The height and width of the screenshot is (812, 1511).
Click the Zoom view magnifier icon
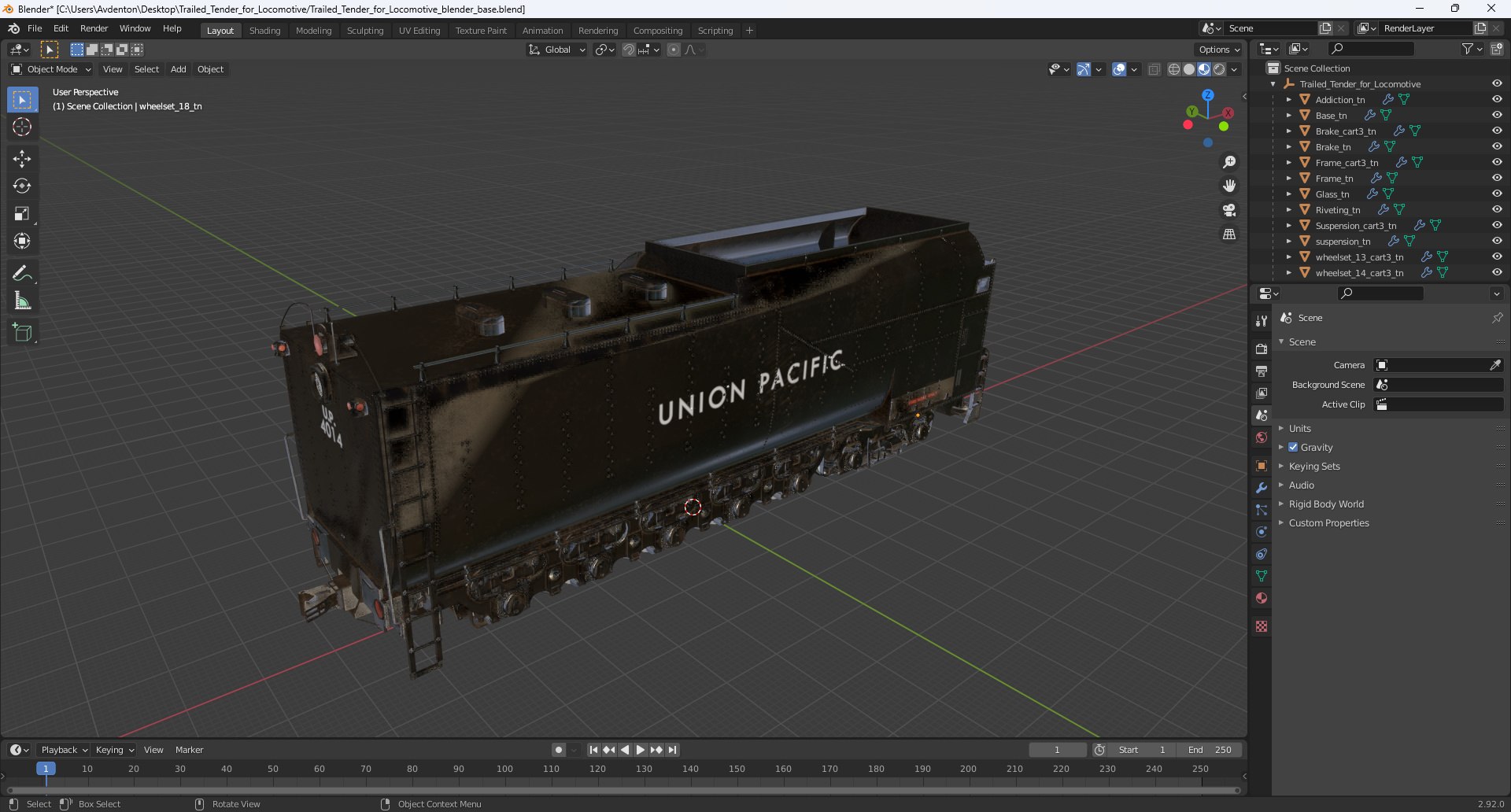(1229, 162)
